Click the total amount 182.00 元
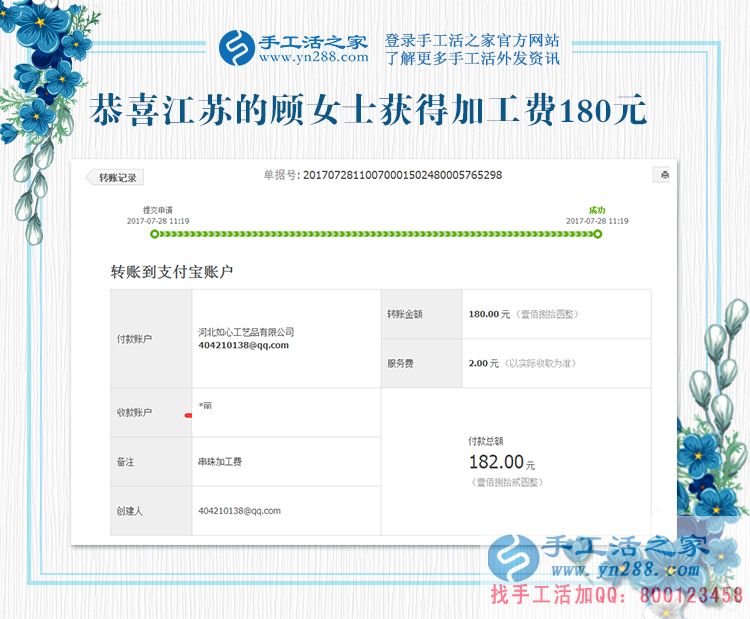The height and width of the screenshot is (619, 750). [x=502, y=462]
